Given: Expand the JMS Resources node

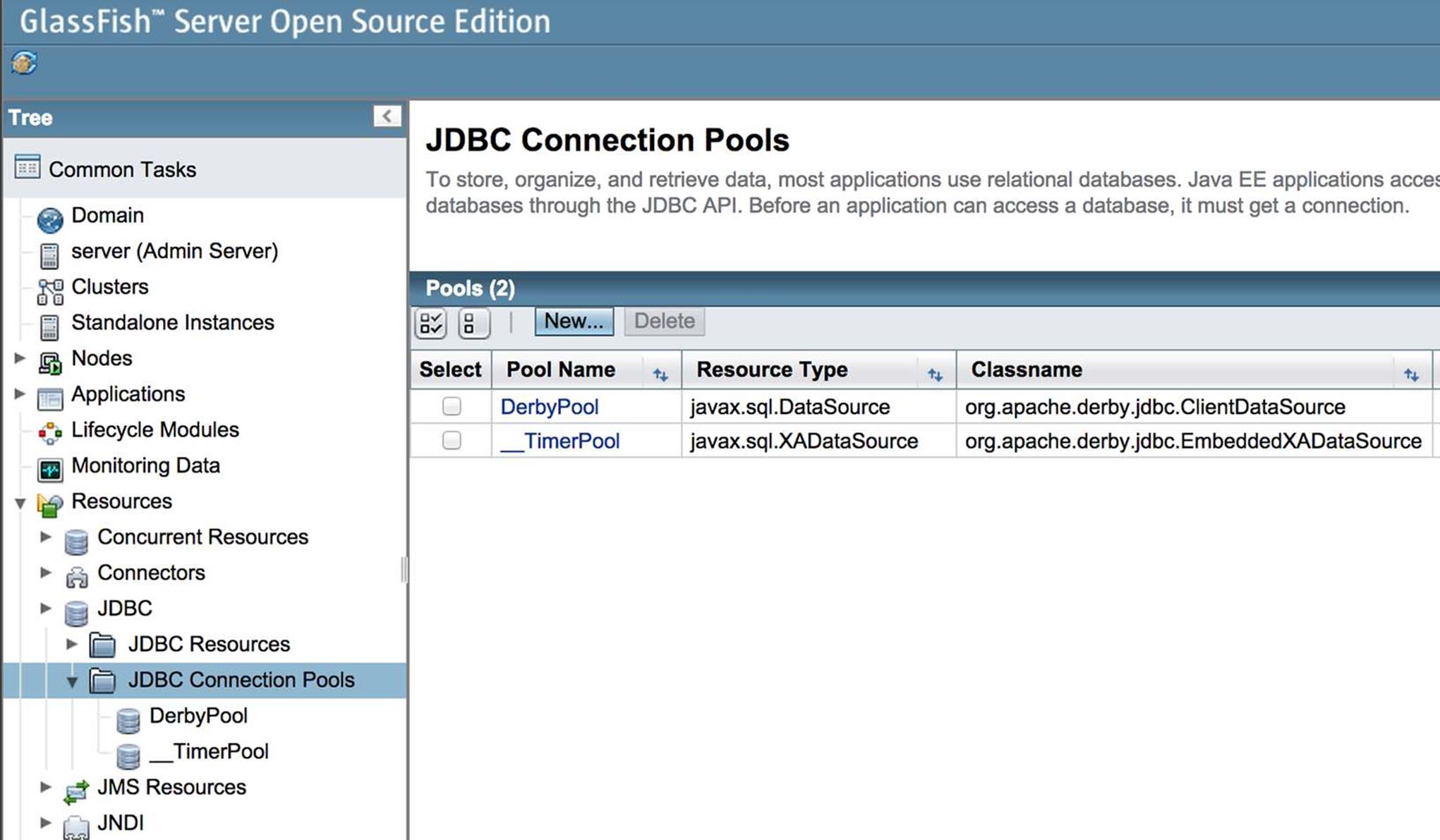Looking at the screenshot, I should pyautogui.click(x=46, y=787).
